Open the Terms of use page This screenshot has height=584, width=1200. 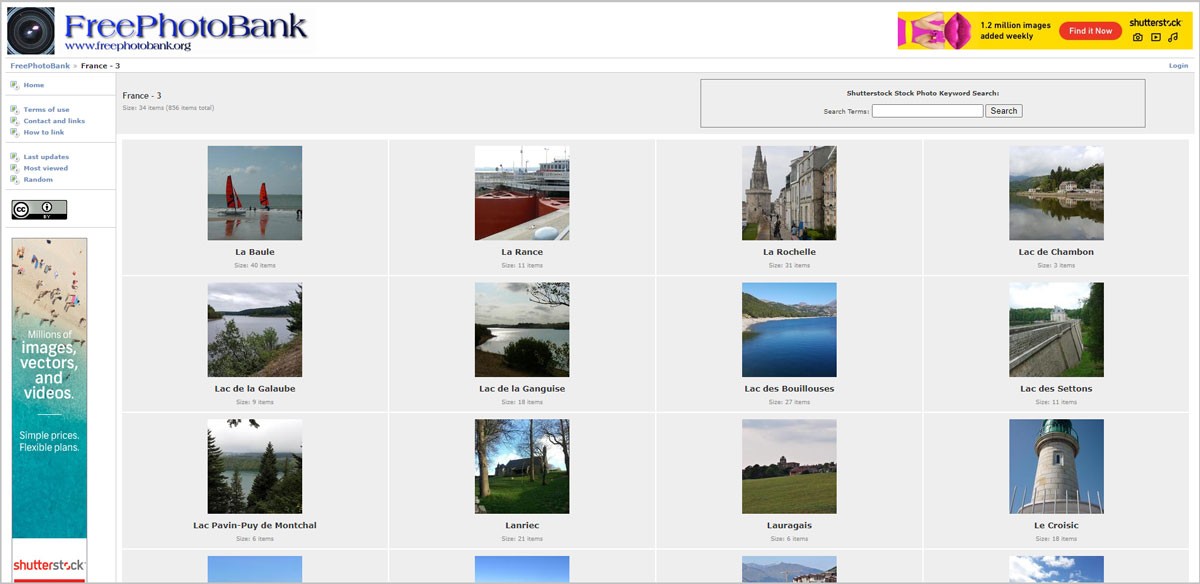[x=47, y=109]
